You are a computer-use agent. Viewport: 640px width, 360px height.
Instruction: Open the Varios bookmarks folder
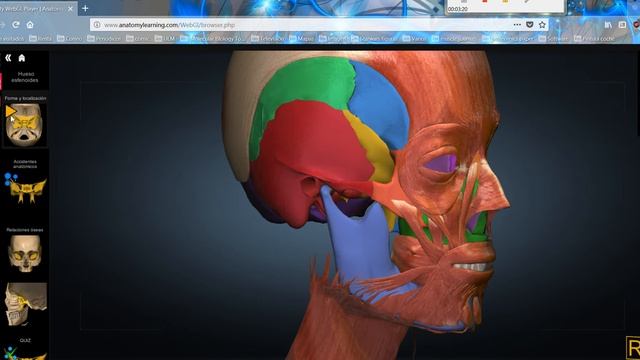coord(414,38)
